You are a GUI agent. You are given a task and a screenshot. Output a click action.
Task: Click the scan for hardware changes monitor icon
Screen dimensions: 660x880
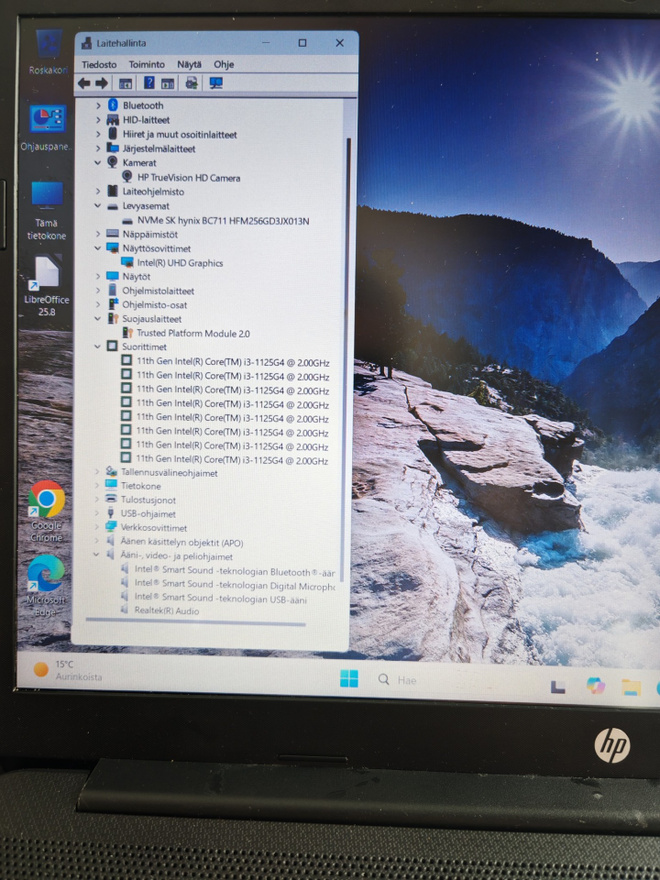coord(216,83)
